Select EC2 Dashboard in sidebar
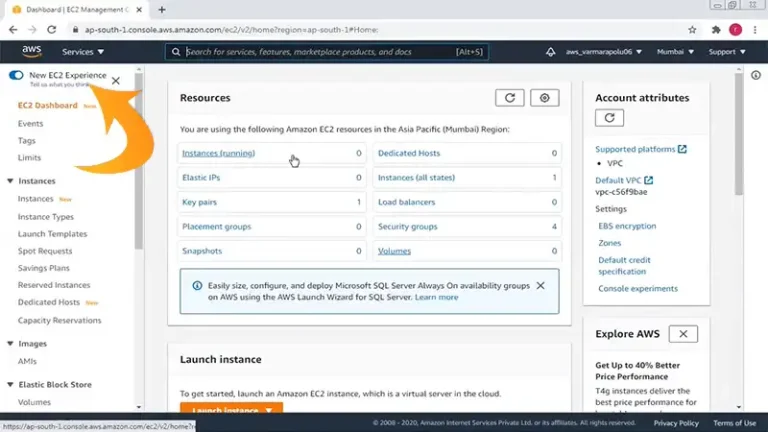 coord(48,105)
